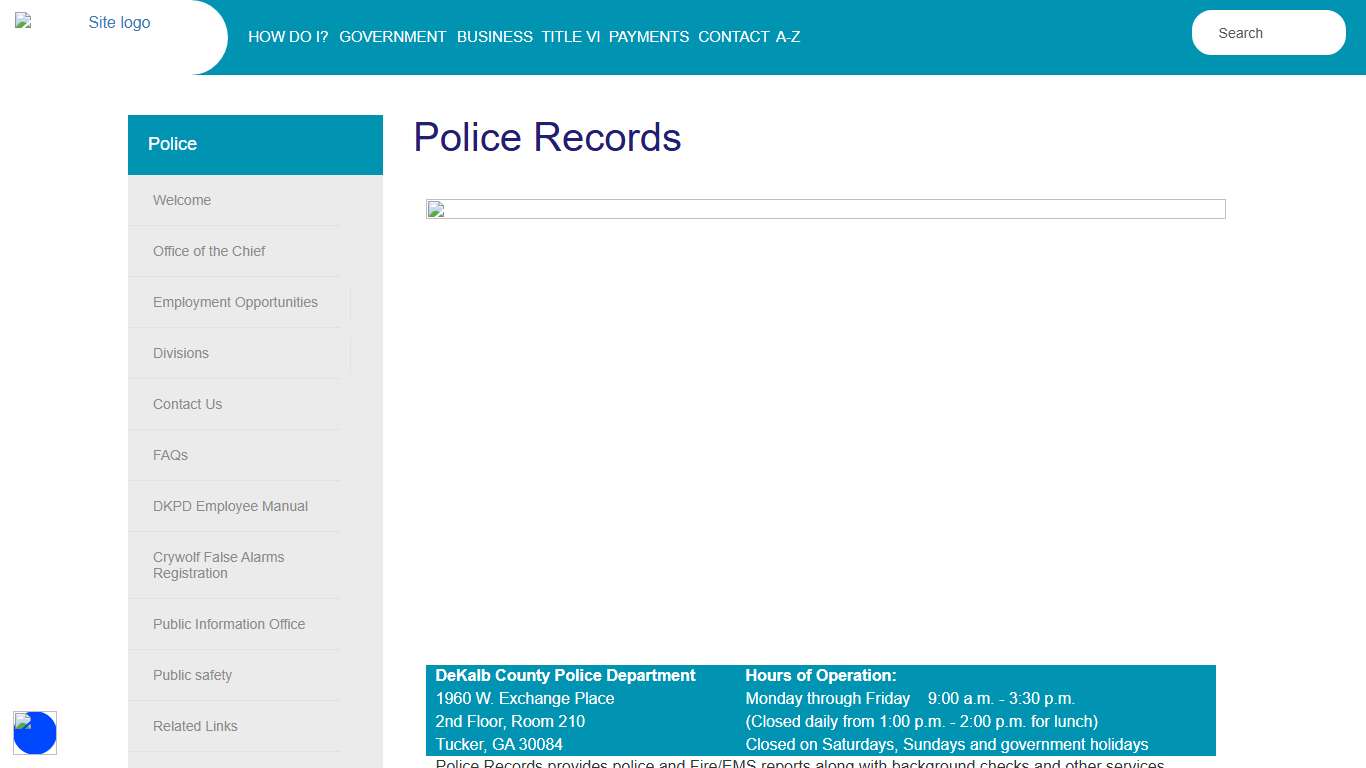Open the Divisions section
1366x768 pixels.
(181, 353)
